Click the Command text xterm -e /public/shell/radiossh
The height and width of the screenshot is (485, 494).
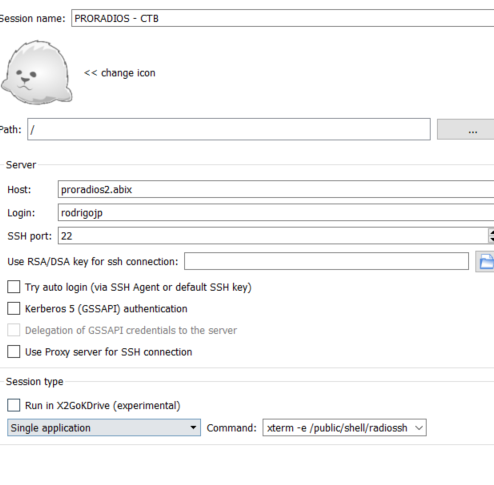pyautogui.click(x=337, y=428)
